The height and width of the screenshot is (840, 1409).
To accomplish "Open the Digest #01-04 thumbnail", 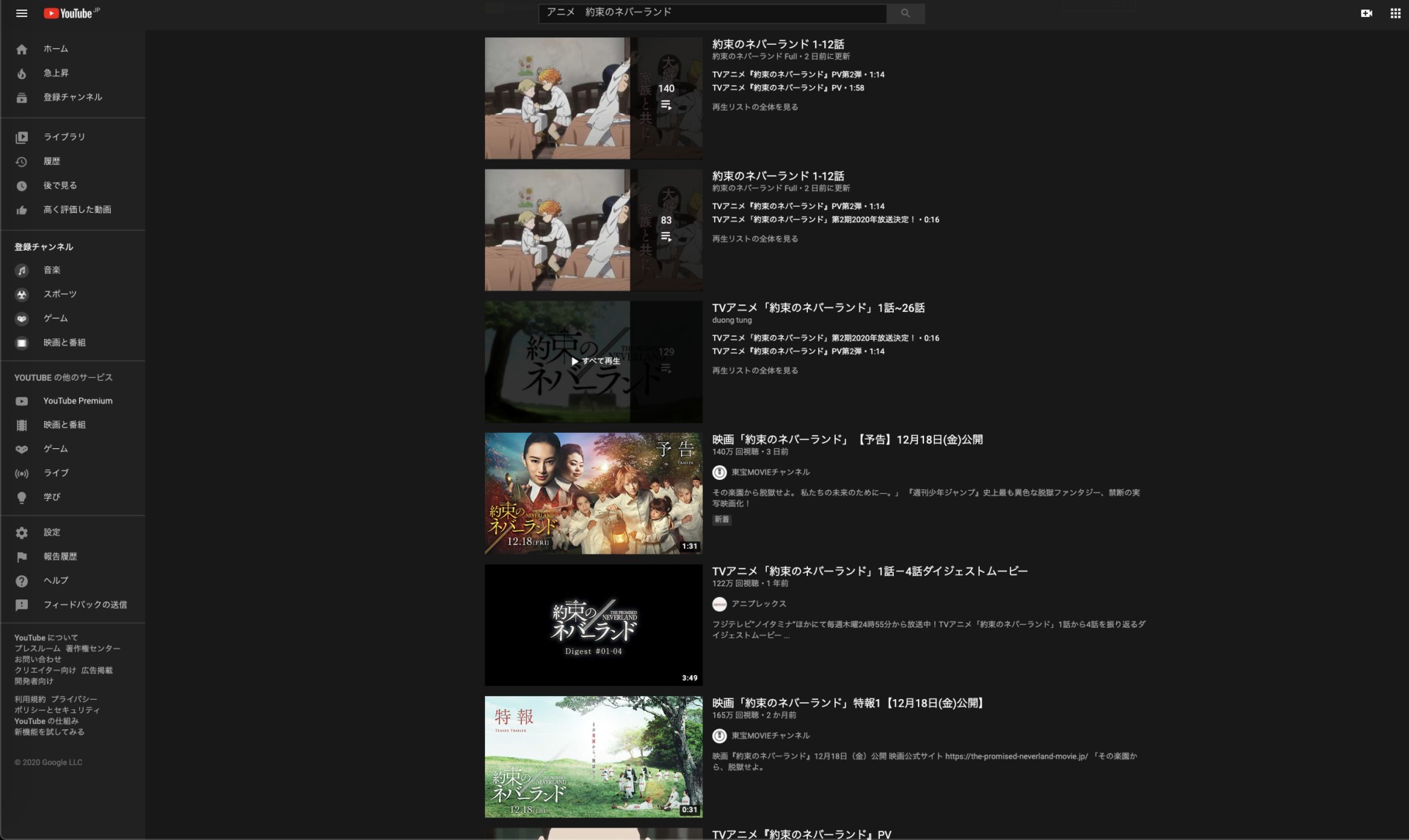I will (593, 625).
